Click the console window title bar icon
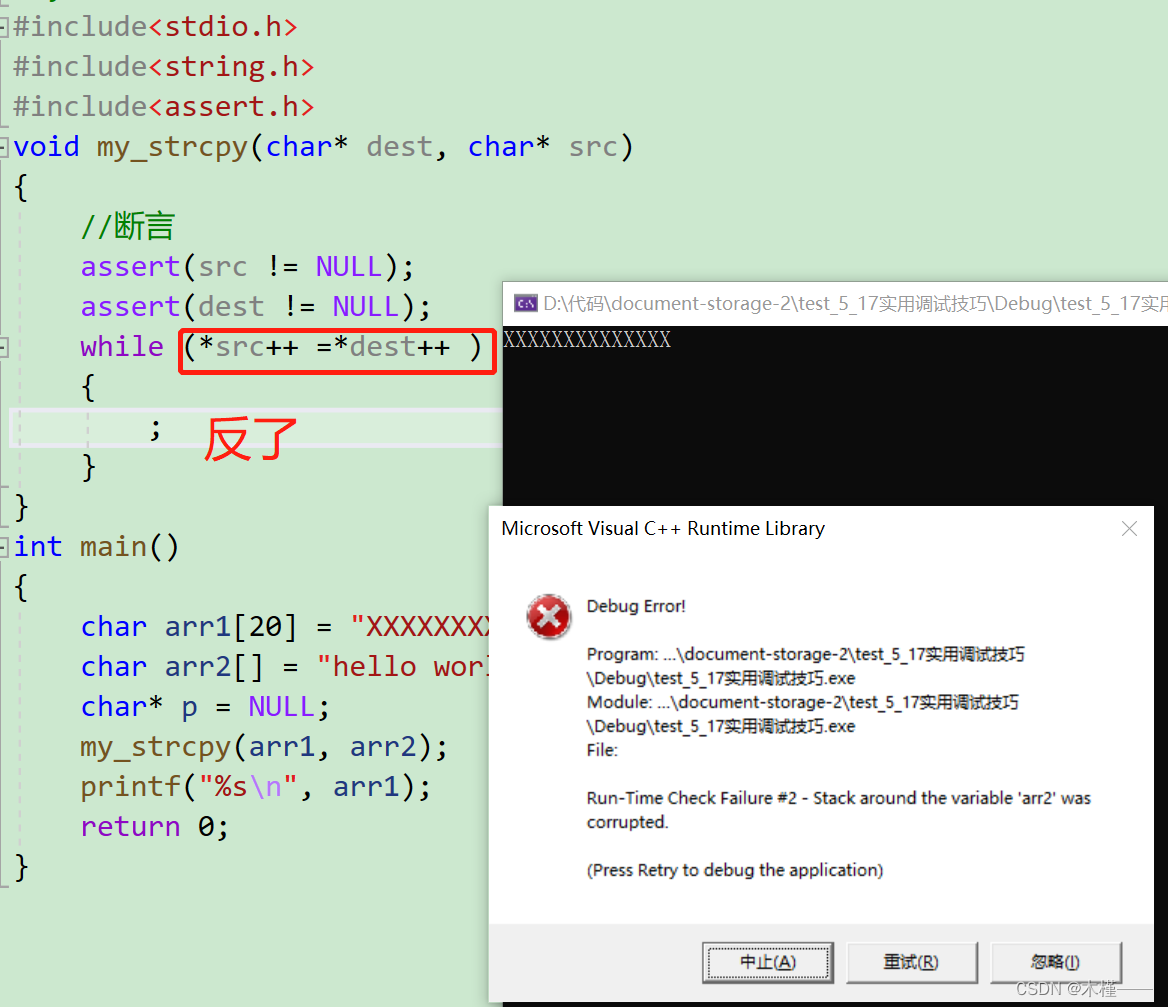This screenshot has height=1007, width=1168. (x=526, y=304)
